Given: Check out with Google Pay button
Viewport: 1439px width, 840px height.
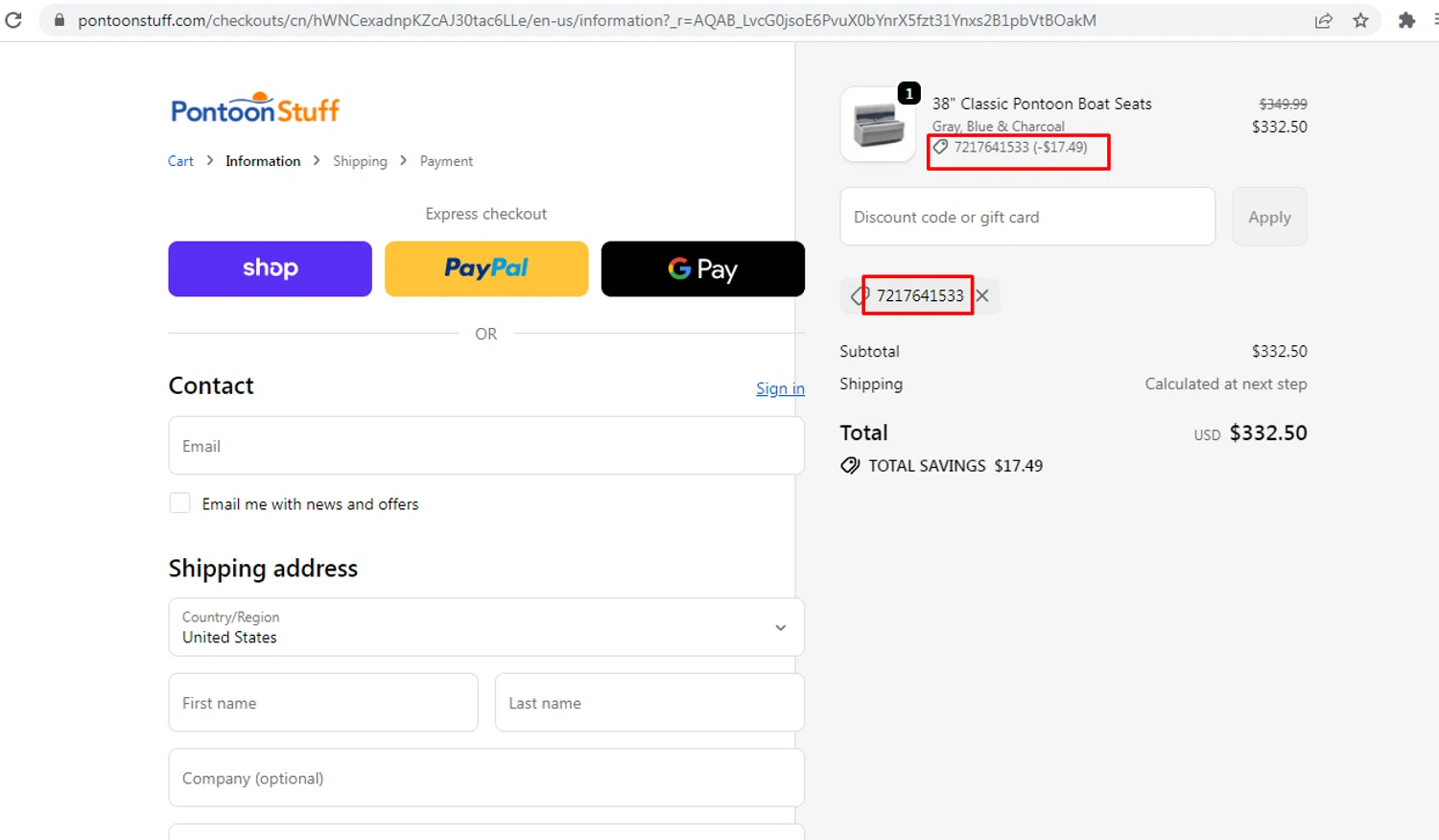Looking at the screenshot, I should point(703,268).
